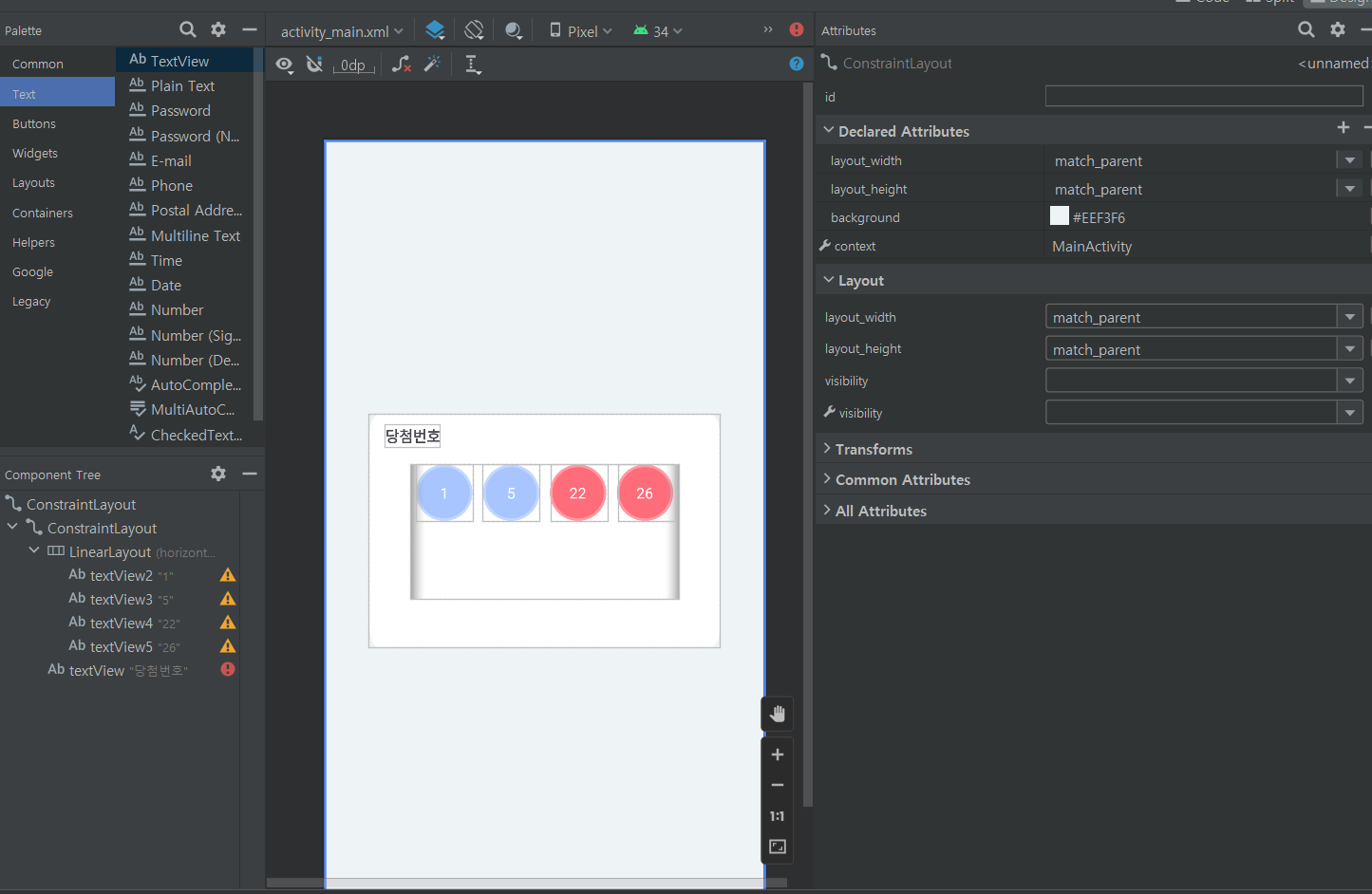Collapse LinearLayout node in Component Tree
Image resolution: width=1372 pixels, height=894 pixels.
coord(34,551)
